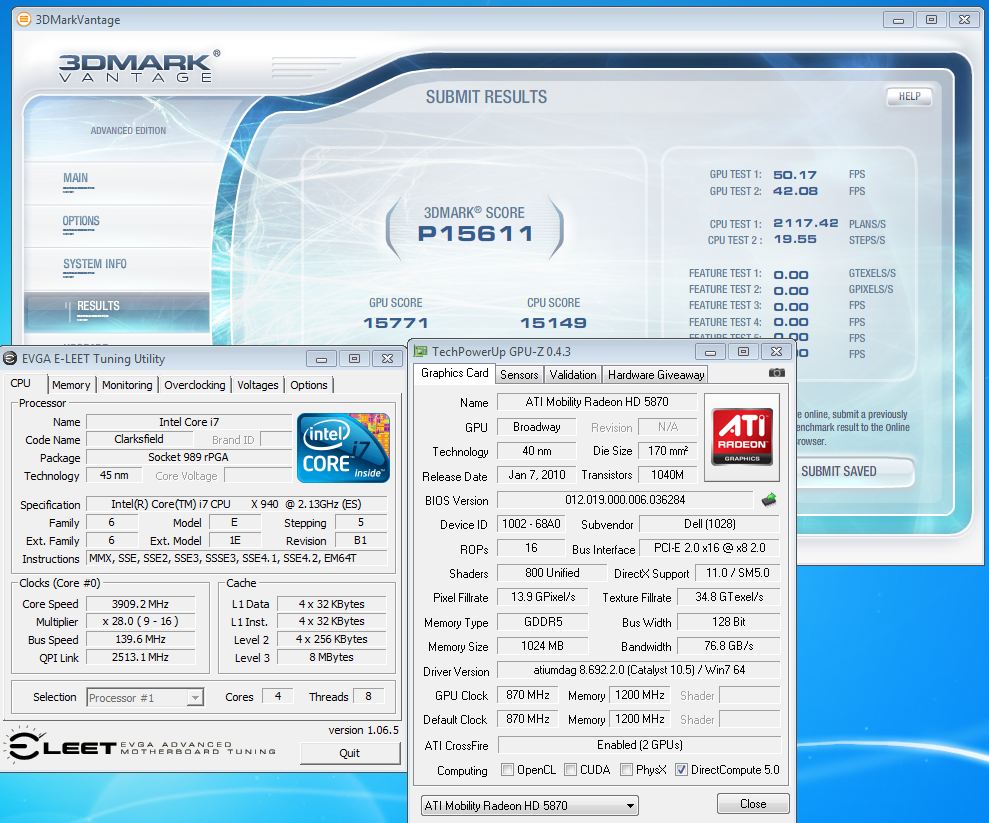Click the CPU score value 15149
This screenshot has width=989, height=823.
[553, 323]
